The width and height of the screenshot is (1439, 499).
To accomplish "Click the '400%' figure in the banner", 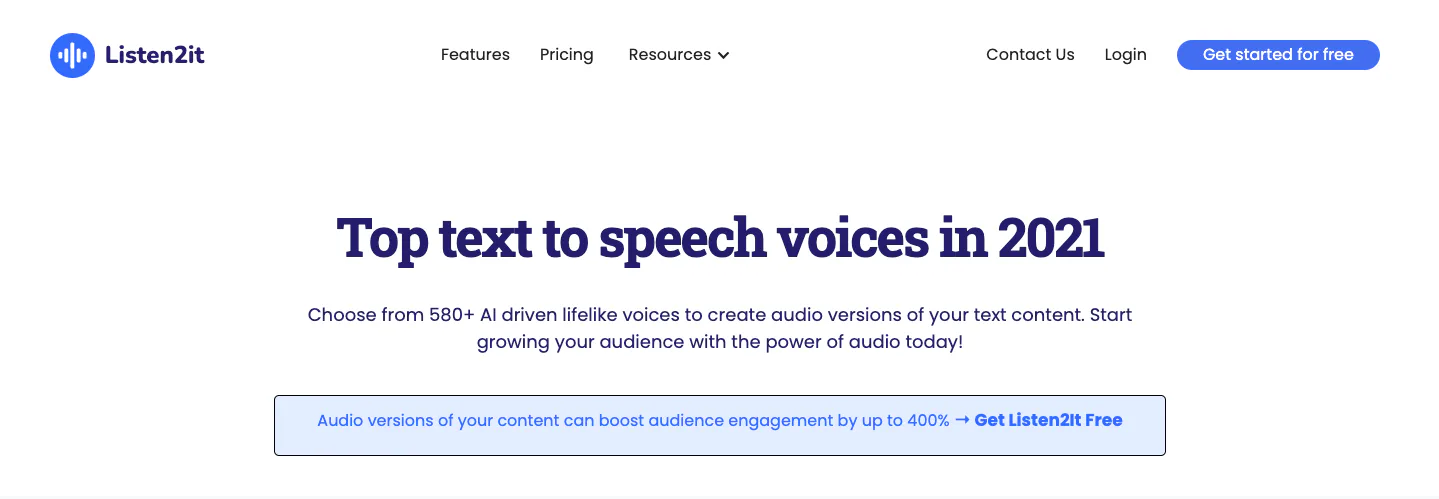I will click(x=927, y=420).
